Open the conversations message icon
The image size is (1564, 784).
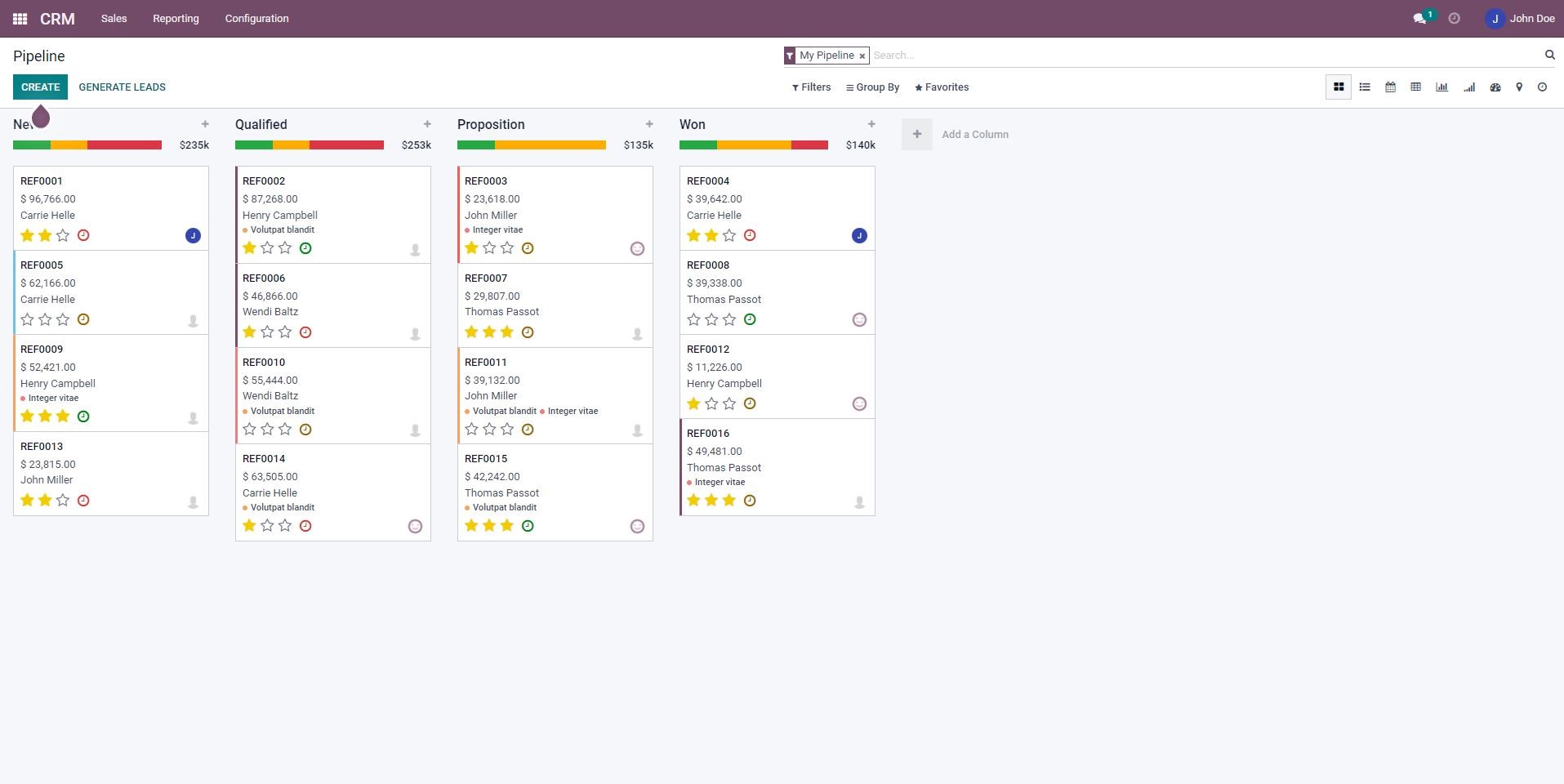click(1419, 19)
